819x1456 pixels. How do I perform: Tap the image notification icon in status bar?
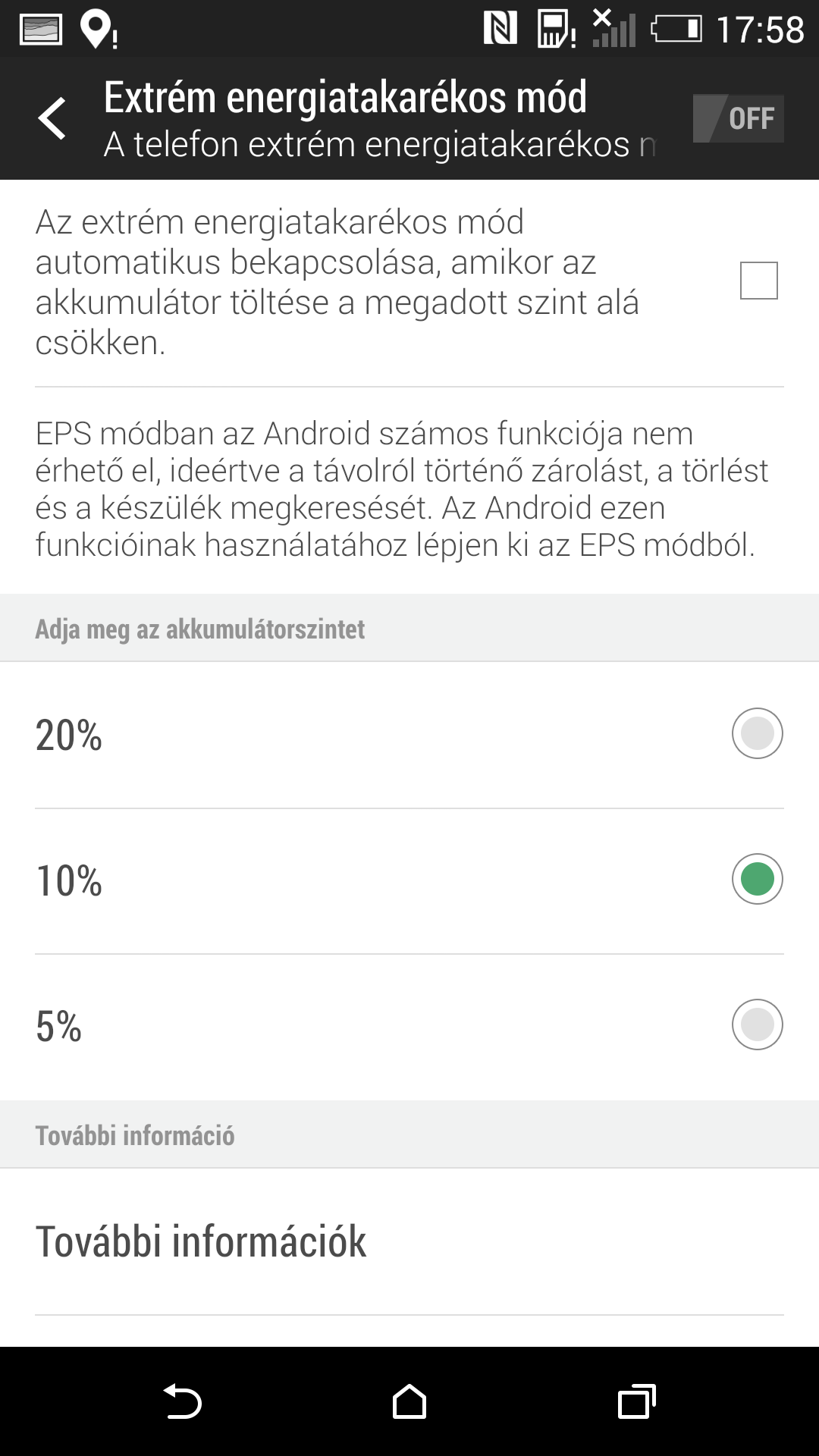click(40, 30)
